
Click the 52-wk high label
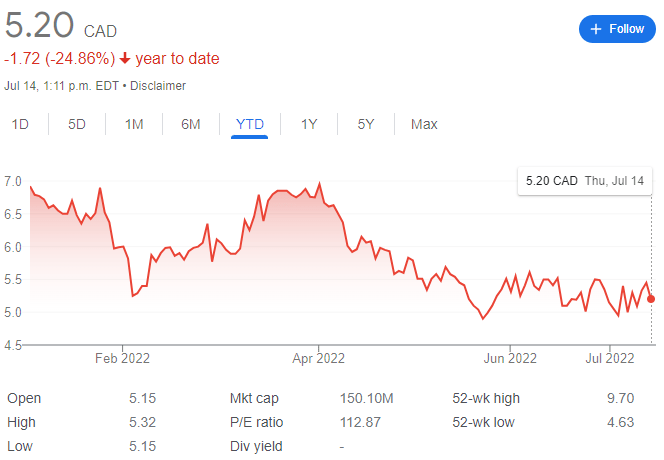[486, 399]
